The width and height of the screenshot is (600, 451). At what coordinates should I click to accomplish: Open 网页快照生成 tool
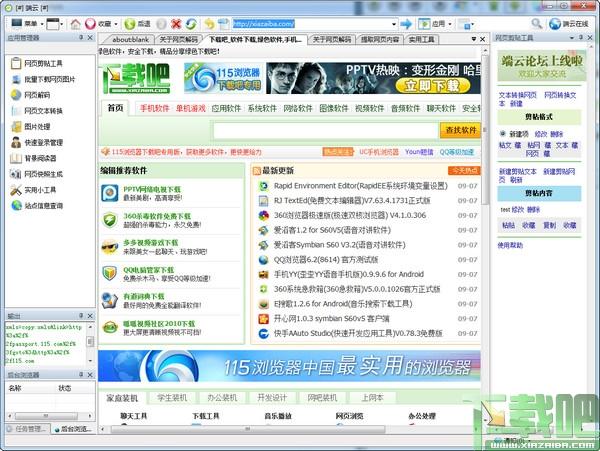pyautogui.click(x=37, y=174)
